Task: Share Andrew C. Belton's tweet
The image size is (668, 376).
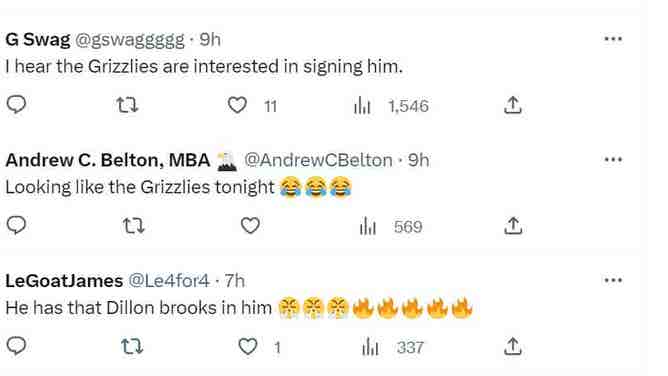Action: (x=513, y=226)
